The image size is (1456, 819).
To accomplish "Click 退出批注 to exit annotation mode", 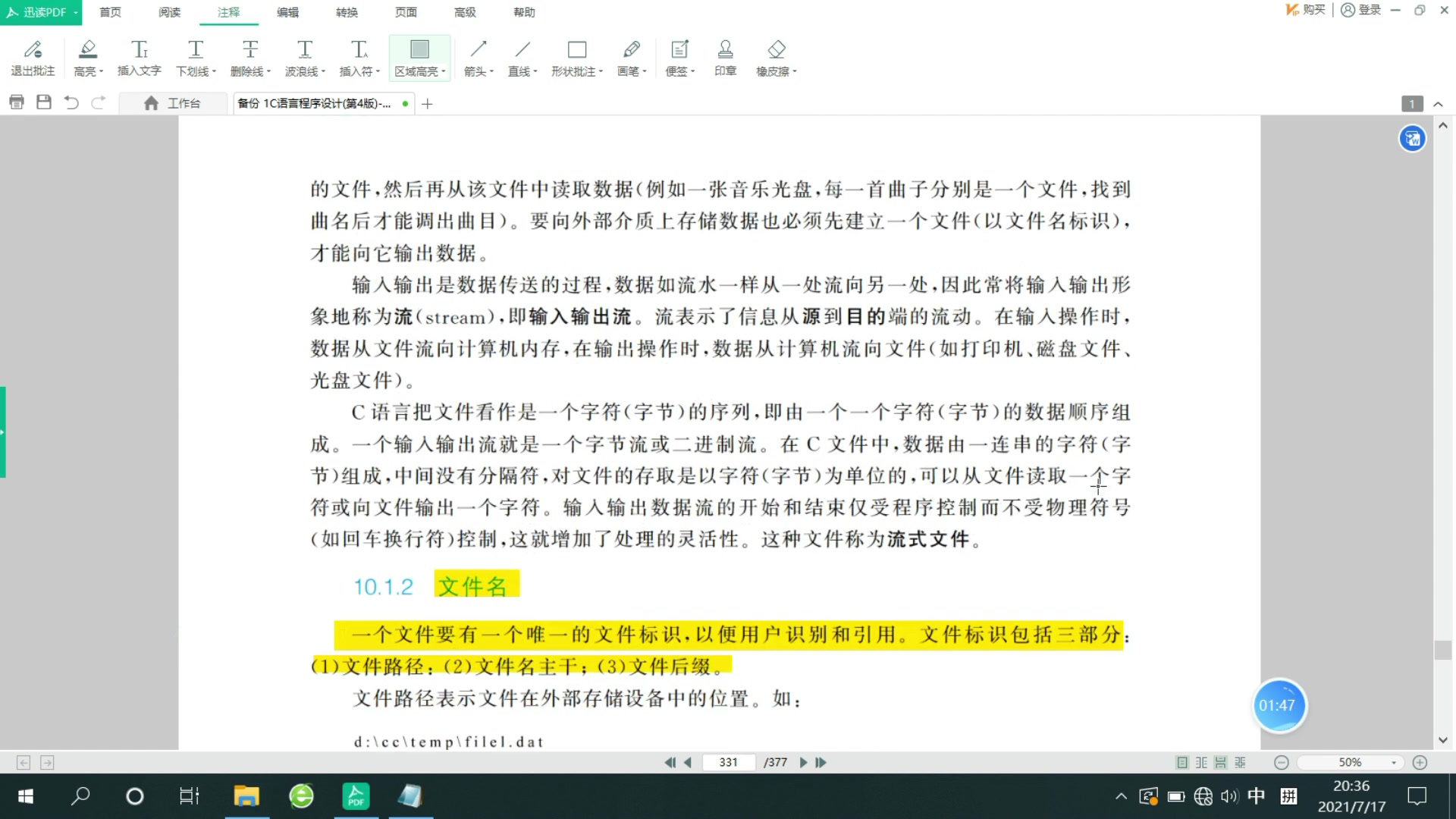I will tap(32, 53).
